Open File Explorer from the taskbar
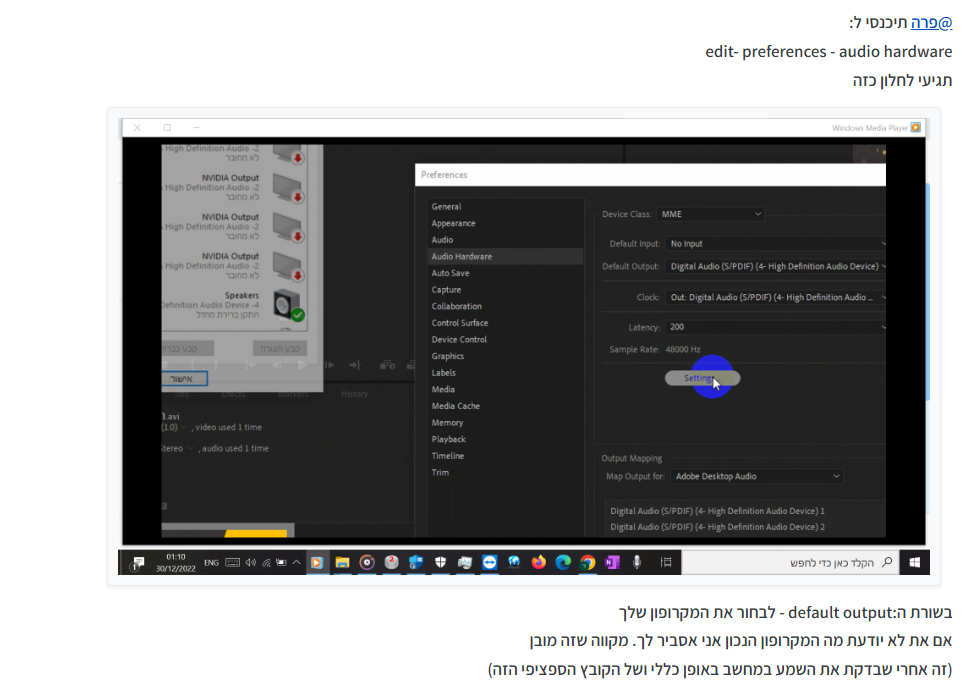964x691 pixels. click(x=342, y=562)
